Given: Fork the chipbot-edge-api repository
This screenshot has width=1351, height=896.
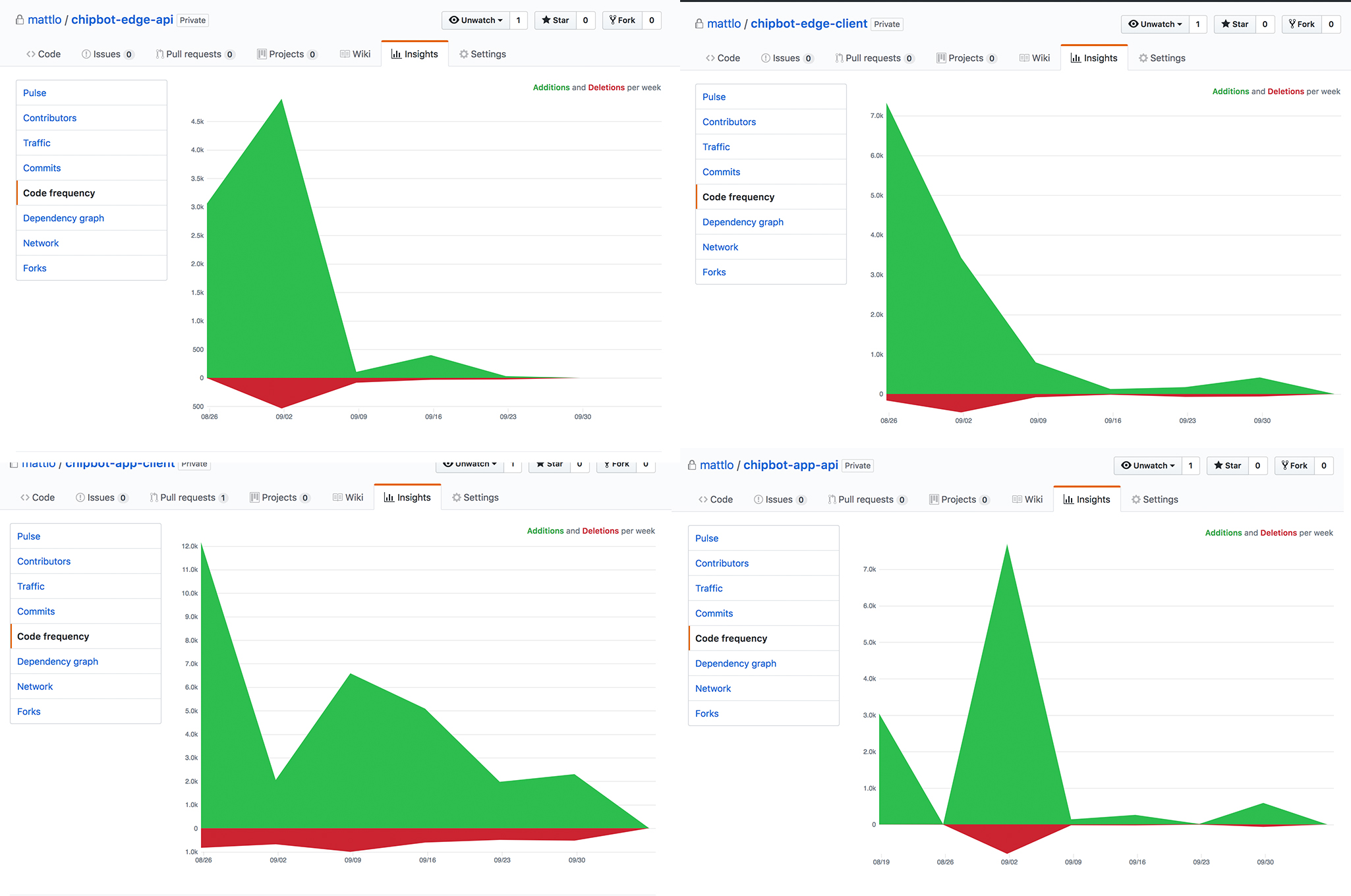Looking at the screenshot, I should point(622,20).
